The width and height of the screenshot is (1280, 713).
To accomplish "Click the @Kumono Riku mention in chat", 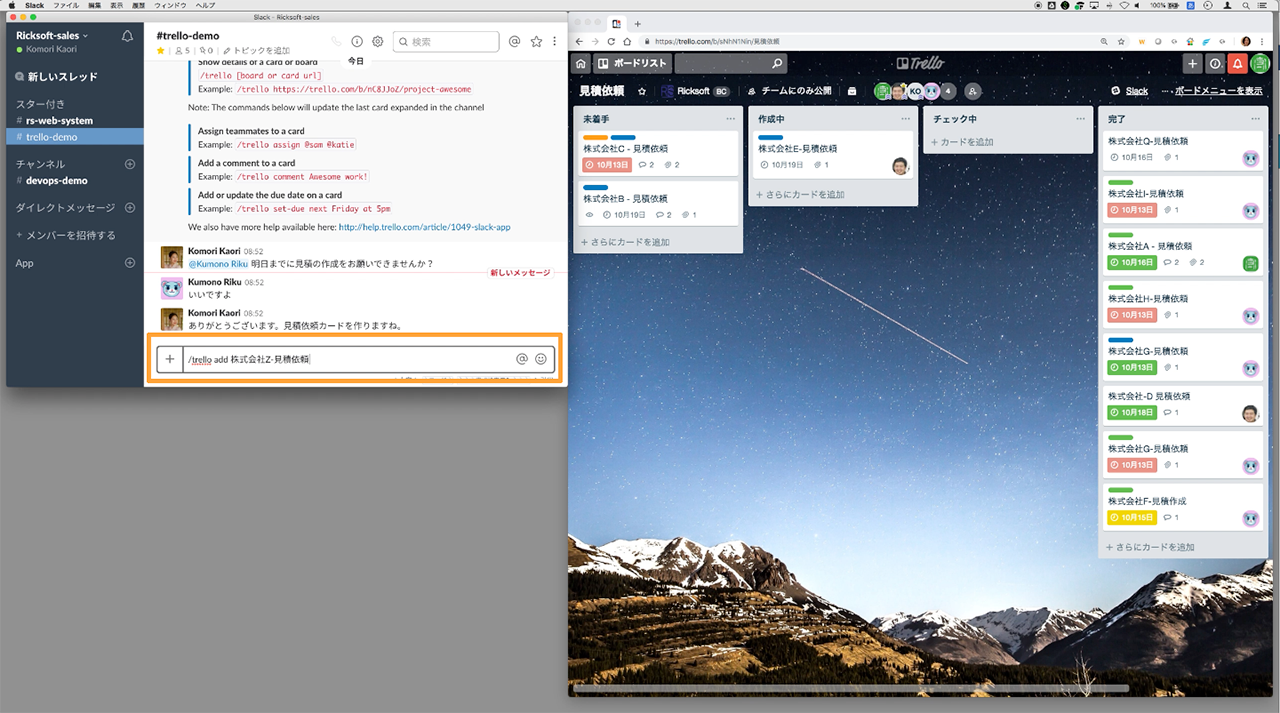I will tap(218, 264).
